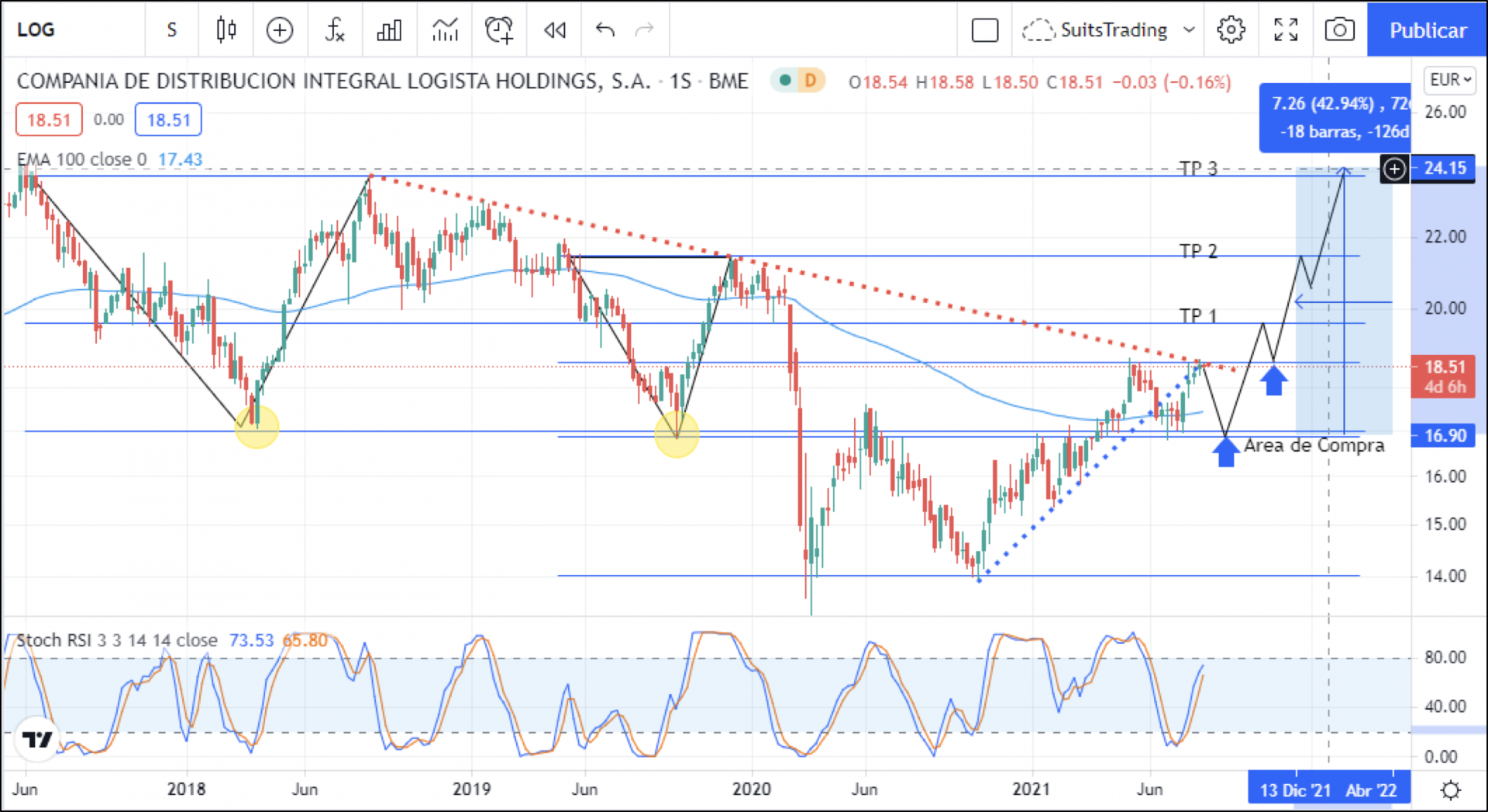Image resolution: width=1488 pixels, height=812 pixels.
Task: Toggle the layout selection square button
Action: pyautogui.click(x=984, y=30)
